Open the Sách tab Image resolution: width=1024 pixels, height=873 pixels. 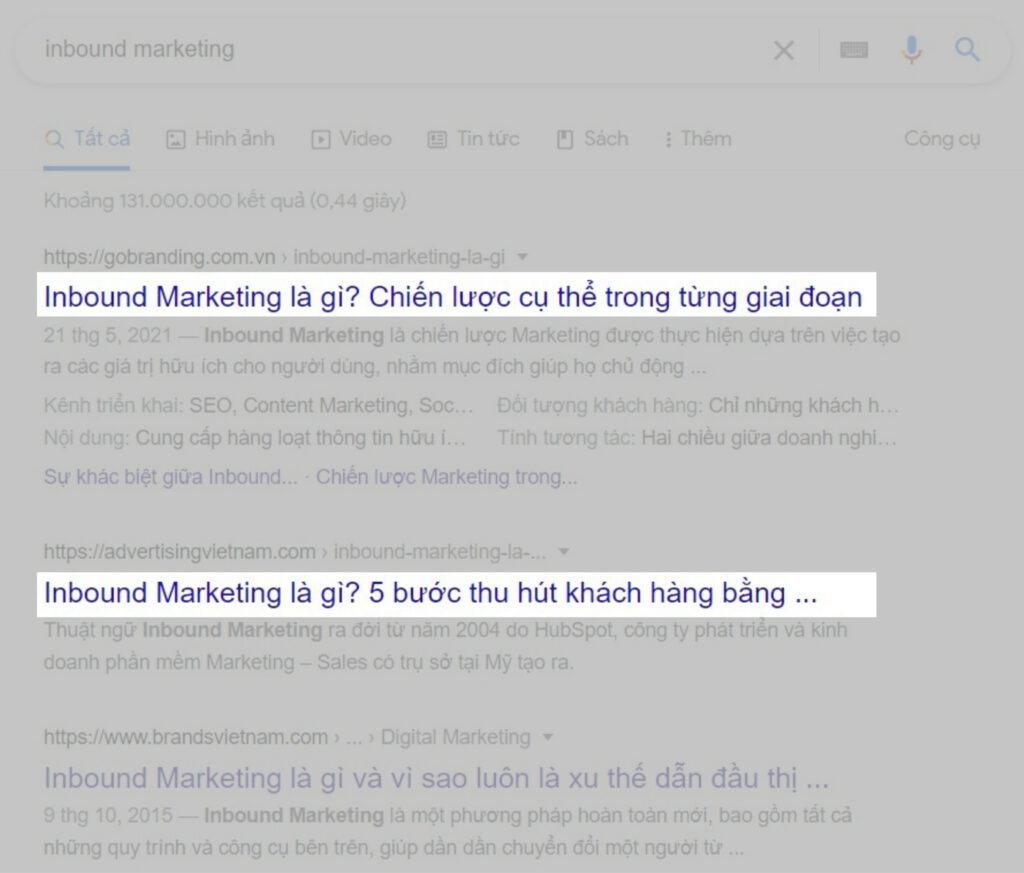click(x=592, y=139)
